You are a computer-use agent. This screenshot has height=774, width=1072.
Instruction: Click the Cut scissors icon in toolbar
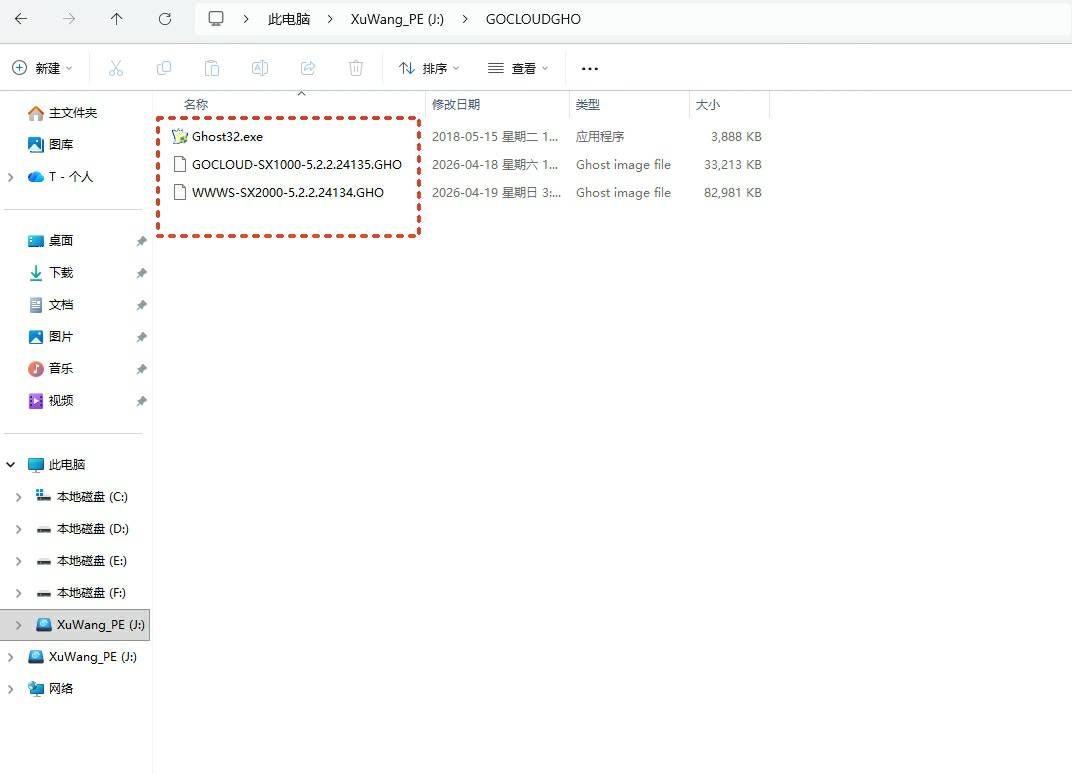pos(115,68)
